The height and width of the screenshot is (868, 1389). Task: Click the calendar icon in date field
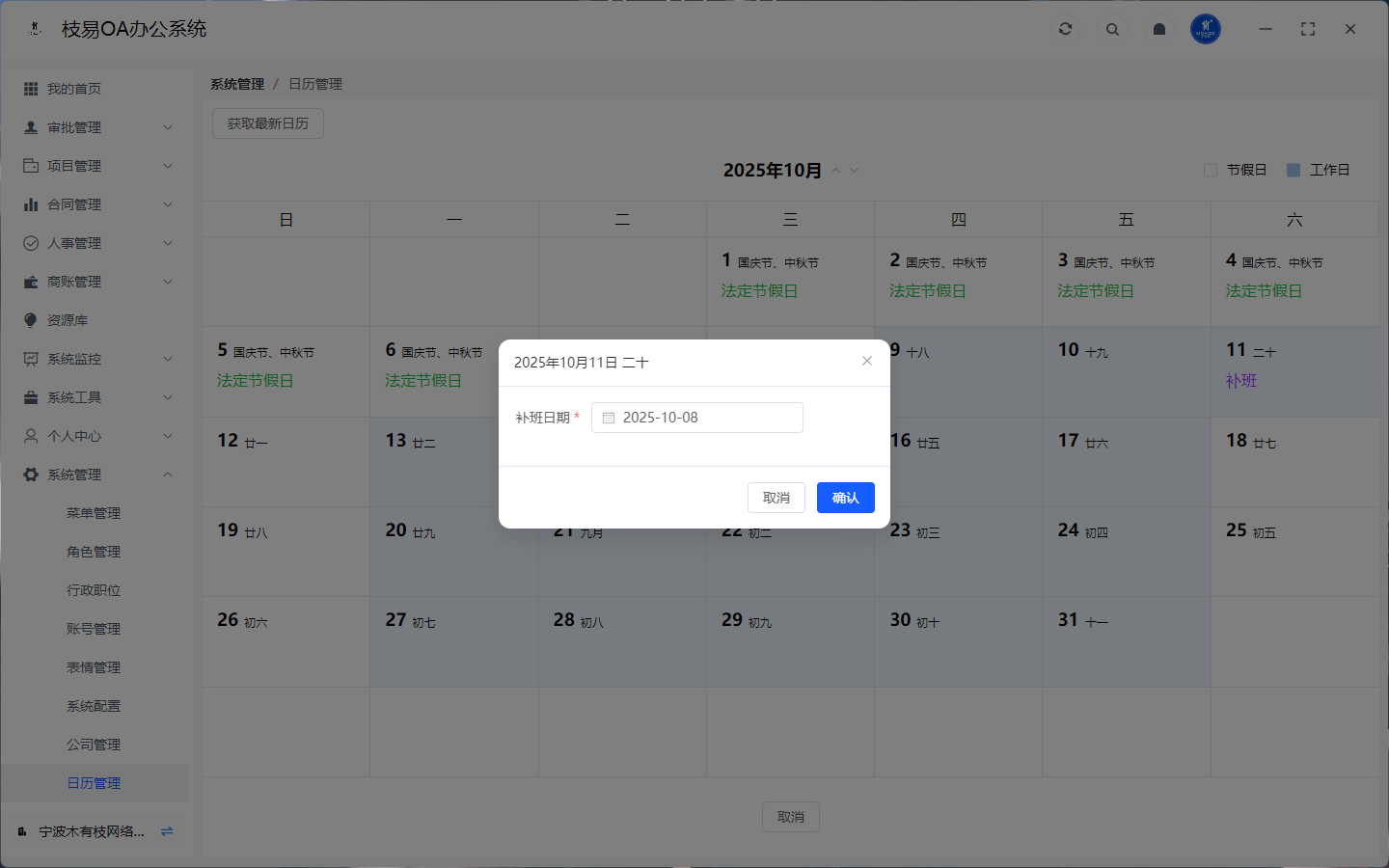click(x=609, y=418)
